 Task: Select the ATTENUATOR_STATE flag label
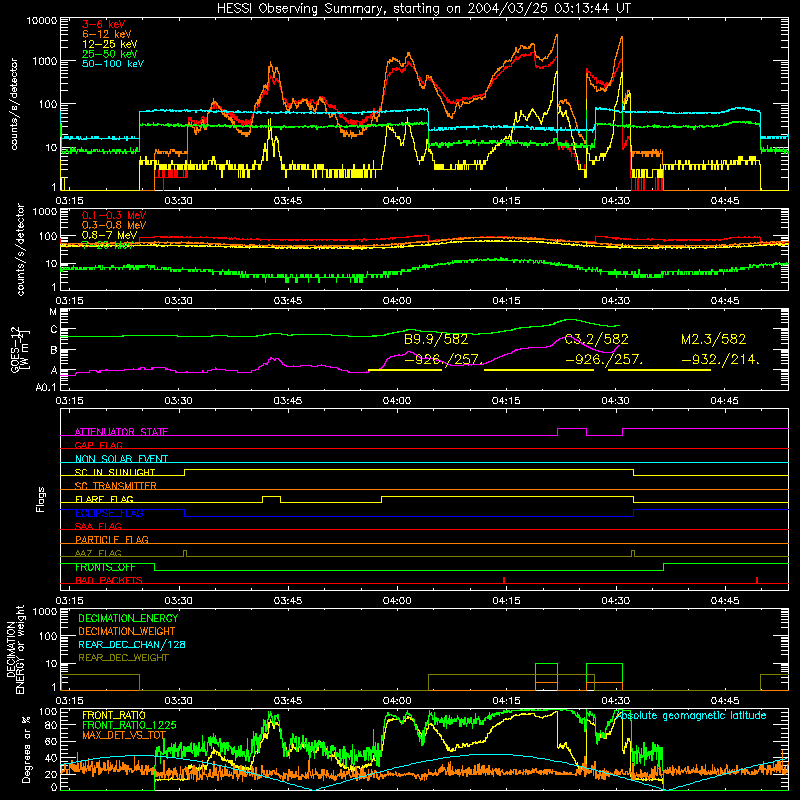[121, 432]
